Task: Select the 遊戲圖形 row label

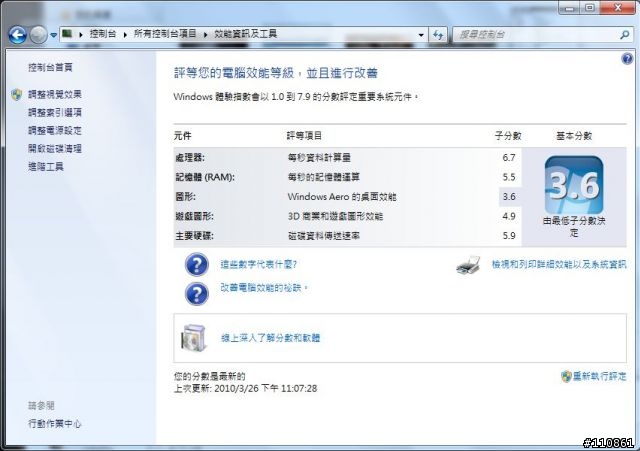Action: (194, 216)
